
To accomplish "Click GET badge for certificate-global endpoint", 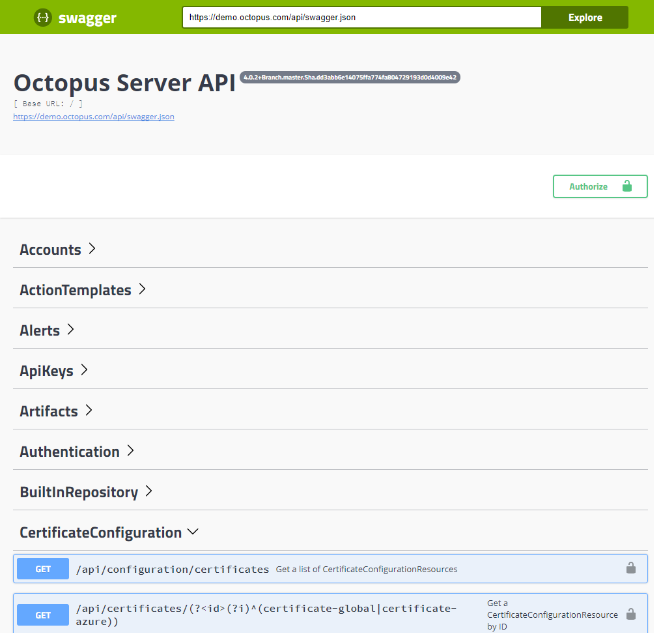I will pyautogui.click(x=43, y=615).
